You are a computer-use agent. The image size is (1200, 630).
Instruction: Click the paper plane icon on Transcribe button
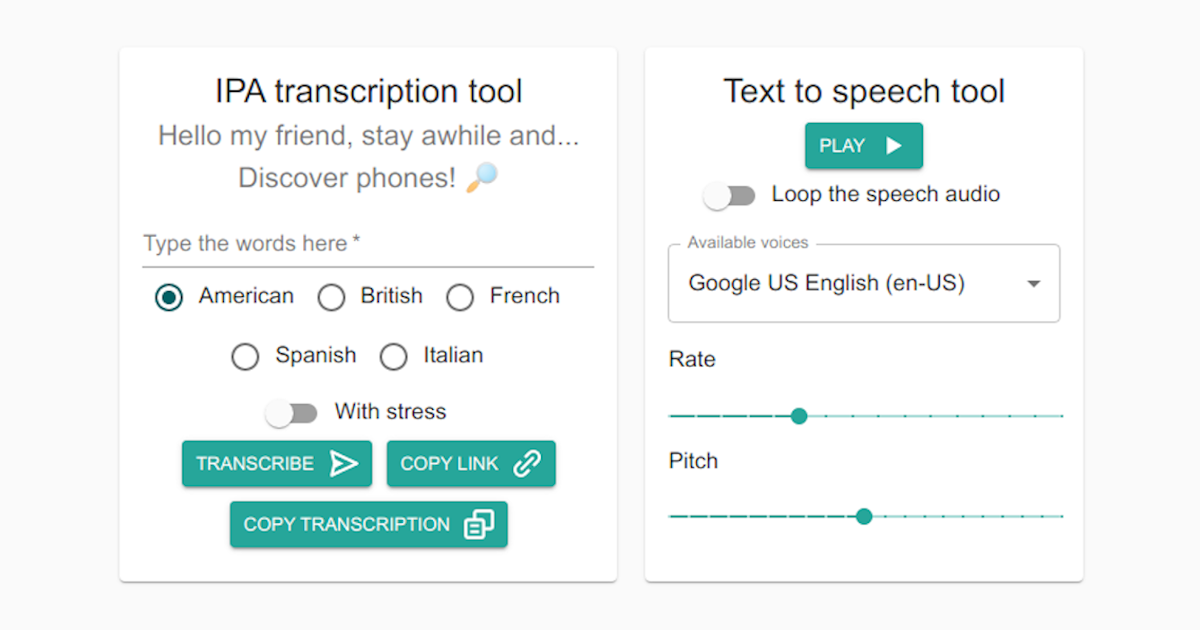tap(345, 463)
